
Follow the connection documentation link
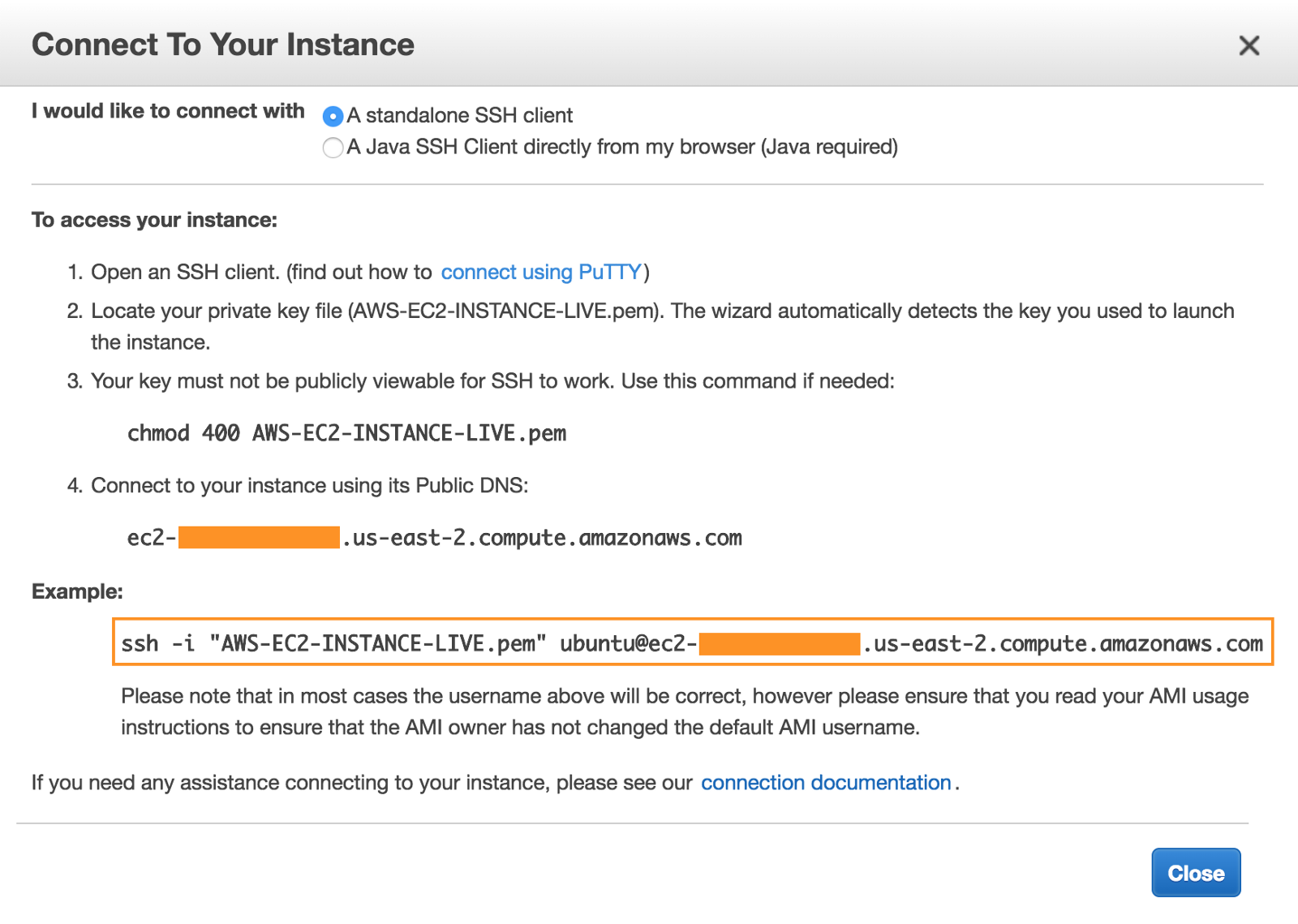click(825, 783)
